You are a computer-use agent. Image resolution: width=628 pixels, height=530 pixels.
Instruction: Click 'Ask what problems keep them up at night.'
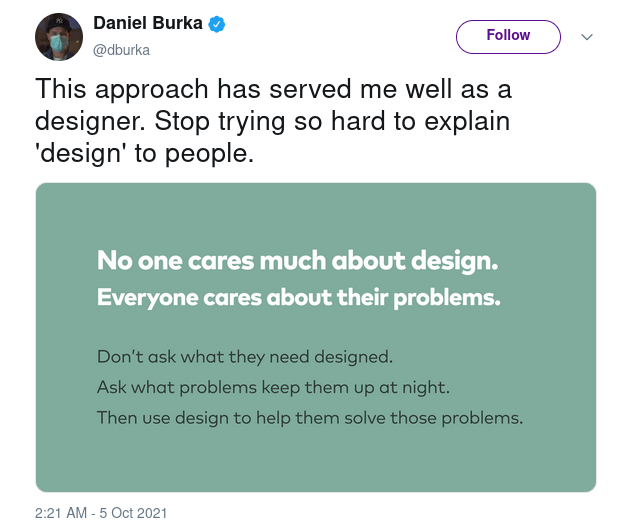(x=272, y=387)
